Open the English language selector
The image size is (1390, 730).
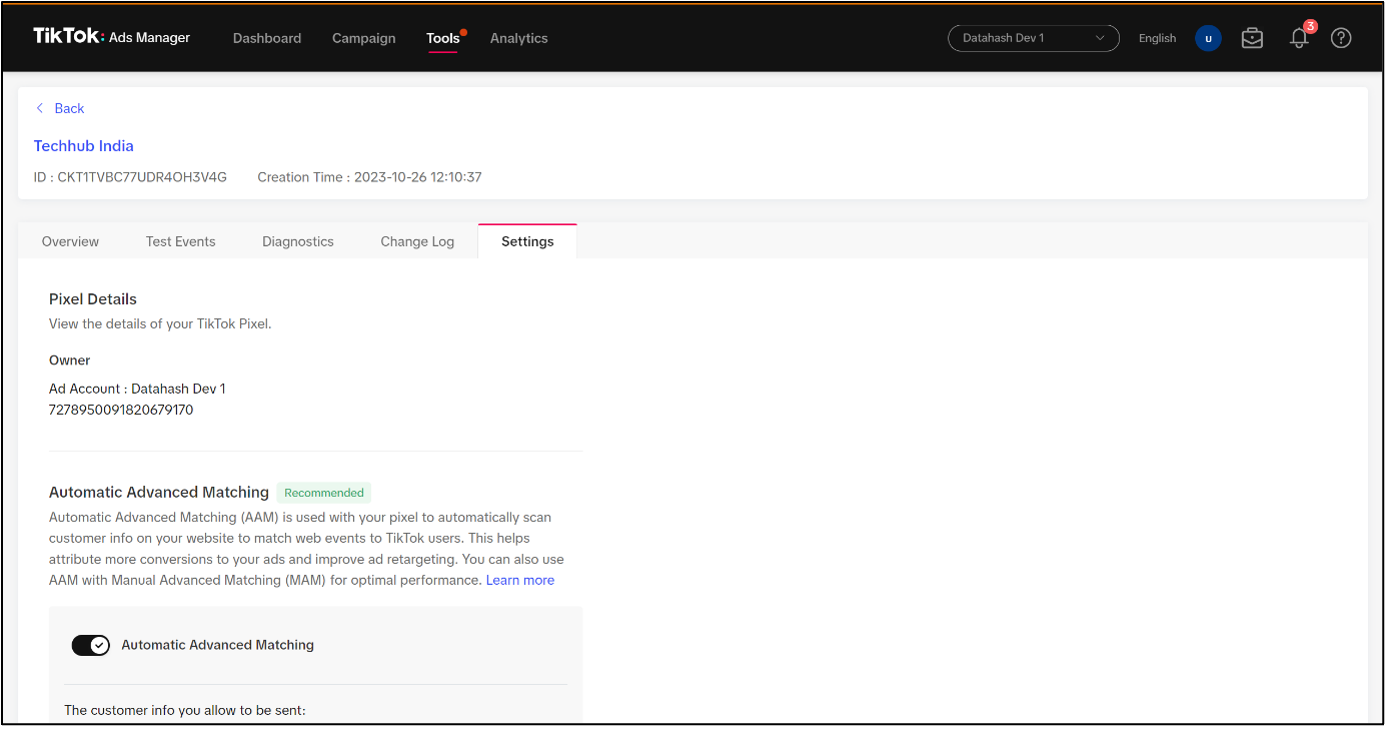coord(1157,38)
